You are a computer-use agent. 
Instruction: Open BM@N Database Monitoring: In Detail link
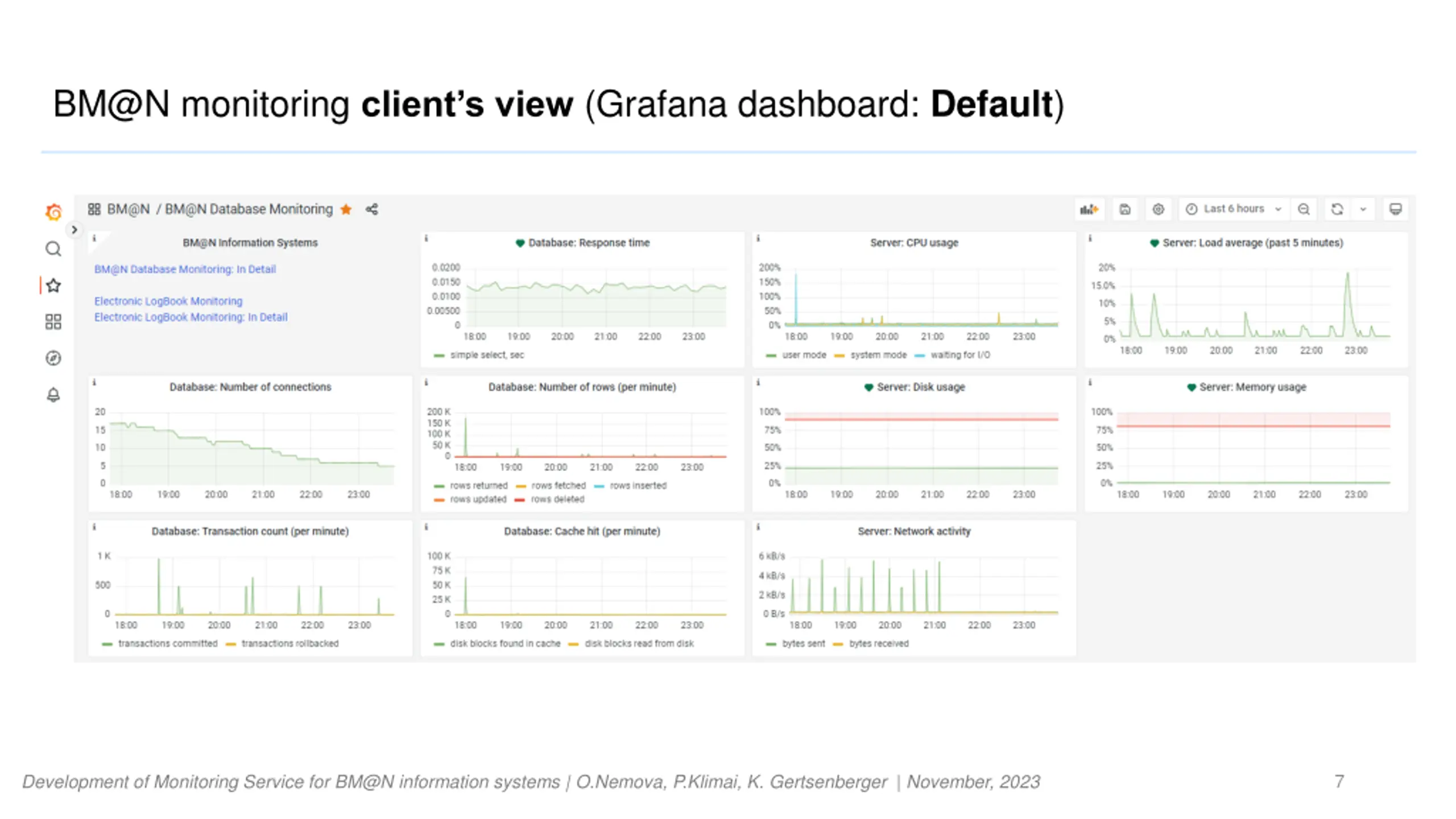click(x=185, y=269)
